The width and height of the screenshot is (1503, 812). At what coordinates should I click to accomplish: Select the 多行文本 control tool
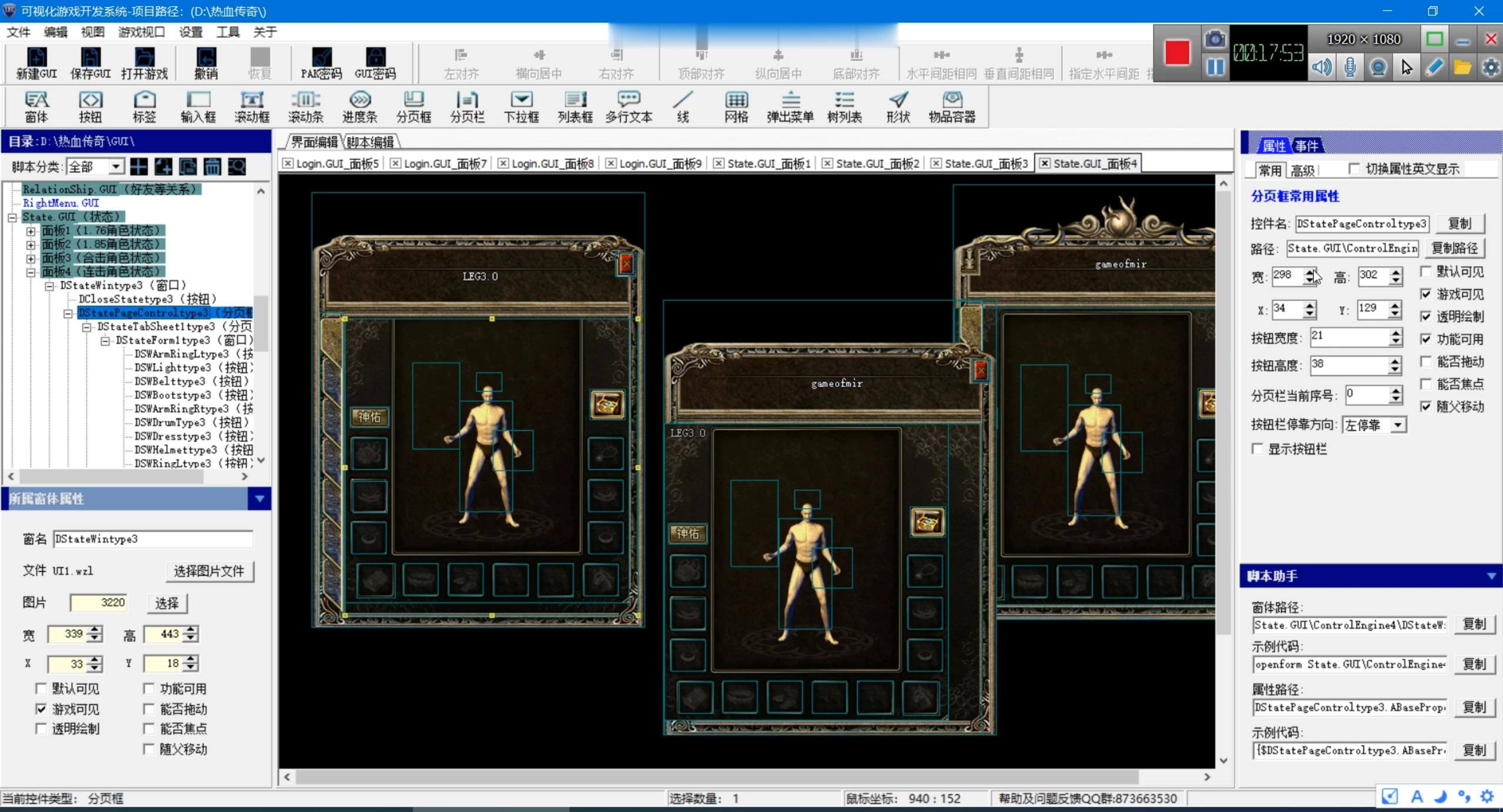(x=629, y=106)
